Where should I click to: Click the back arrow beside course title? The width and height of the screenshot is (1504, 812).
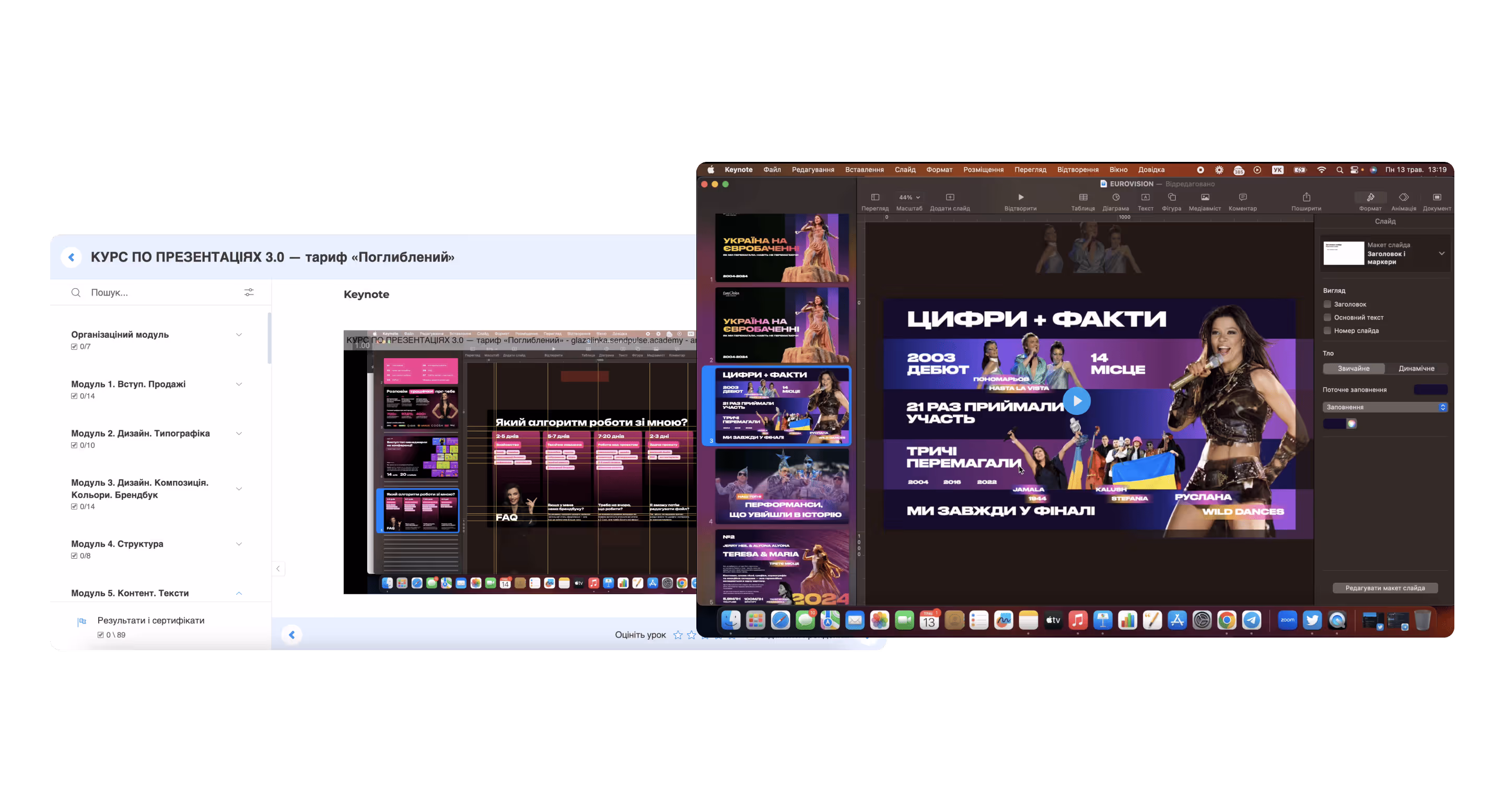tap(71, 257)
